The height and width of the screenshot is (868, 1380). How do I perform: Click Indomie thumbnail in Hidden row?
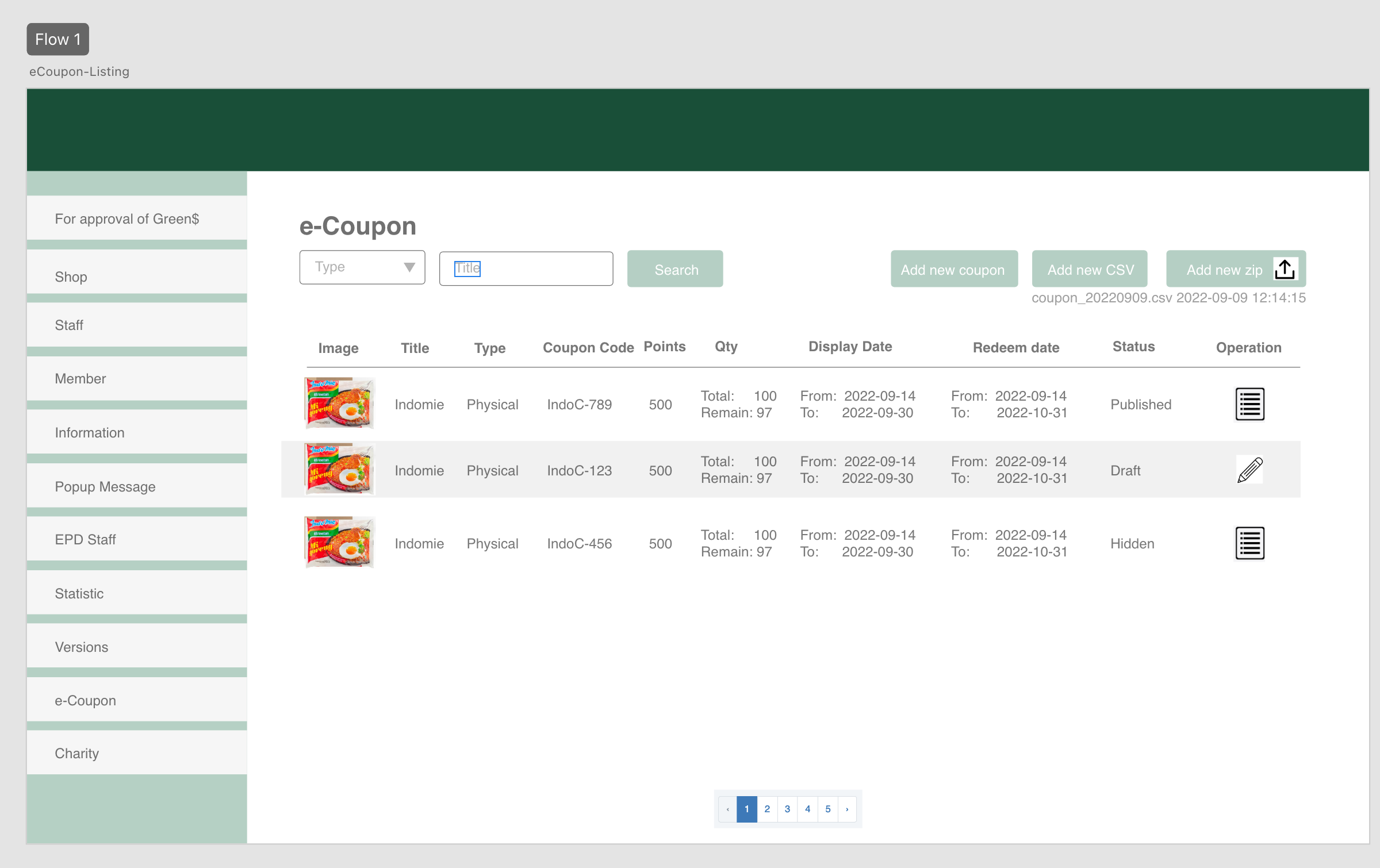[x=339, y=542]
